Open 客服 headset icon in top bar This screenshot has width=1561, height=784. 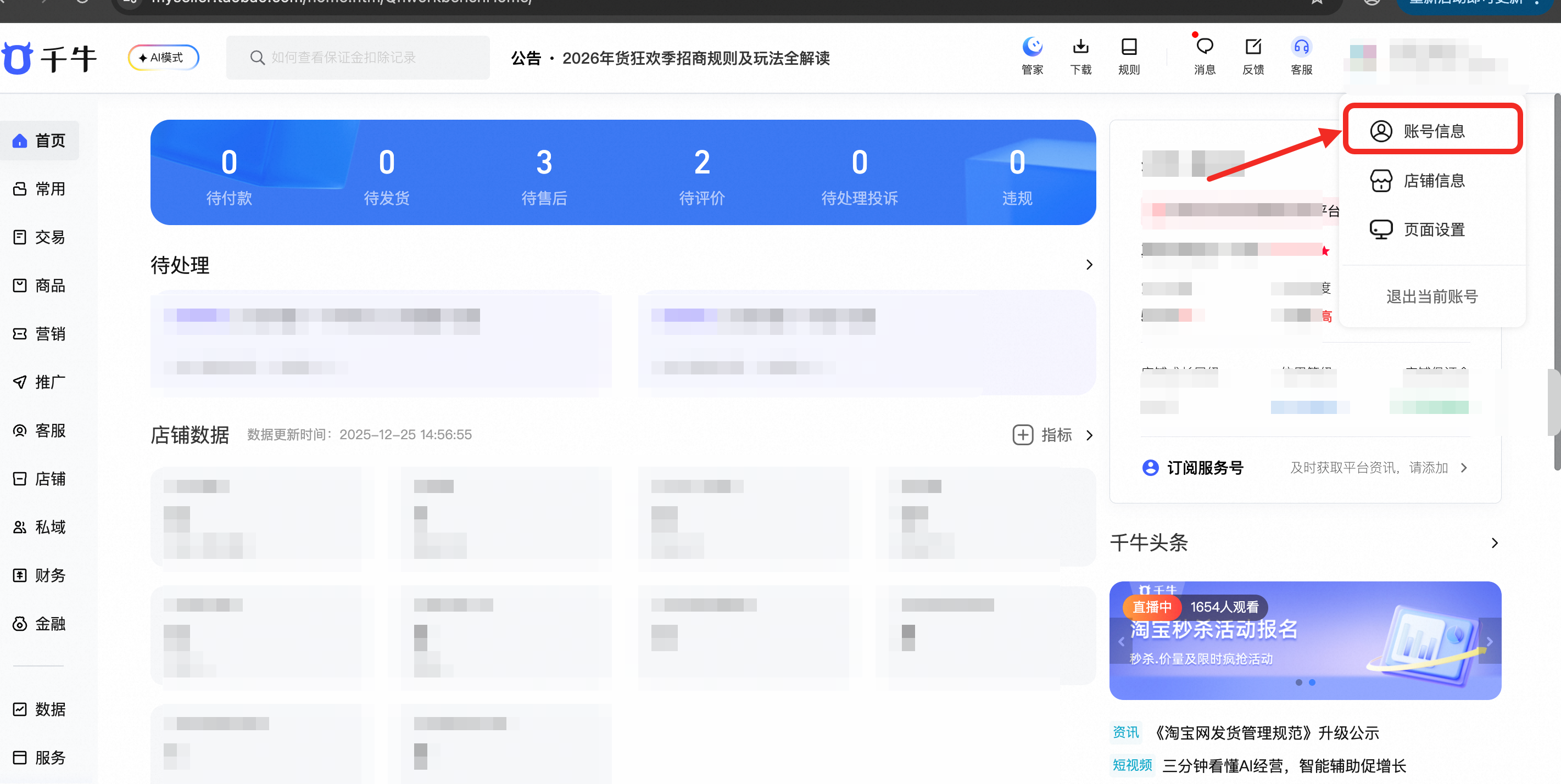click(1301, 56)
